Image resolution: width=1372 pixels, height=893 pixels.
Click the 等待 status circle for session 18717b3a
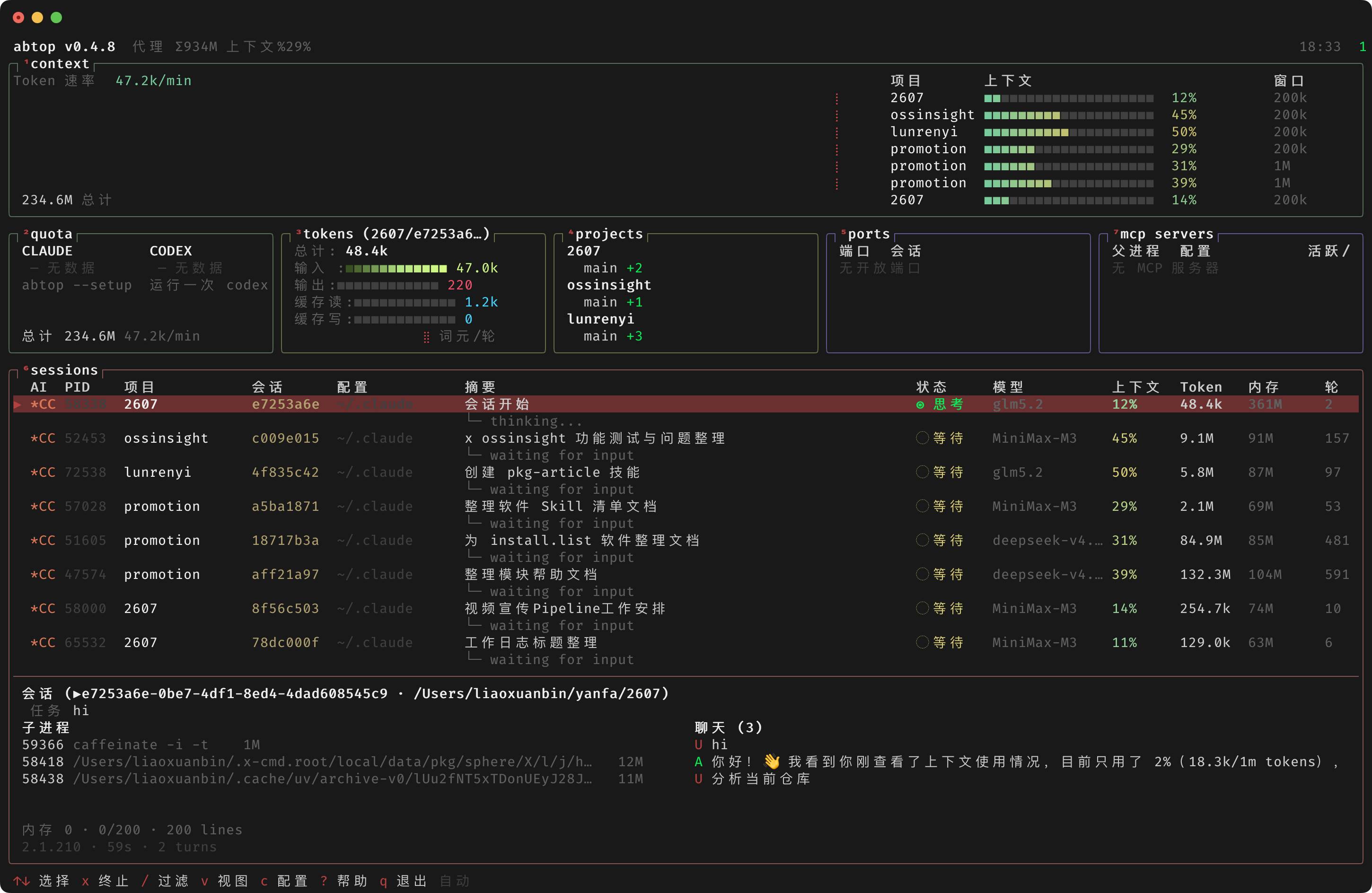(922, 540)
